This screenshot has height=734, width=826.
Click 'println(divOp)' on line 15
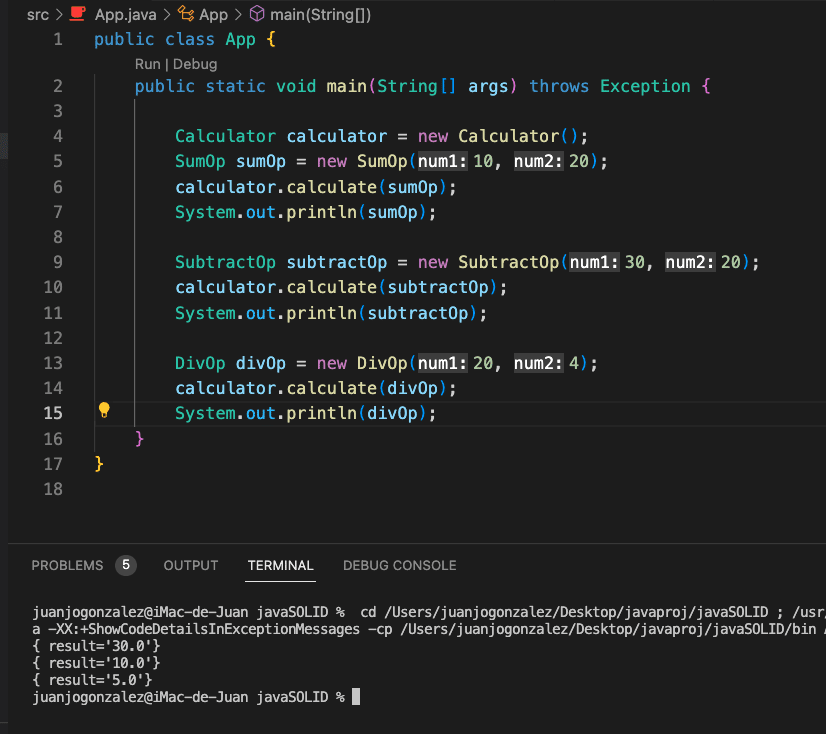click(356, 413)
